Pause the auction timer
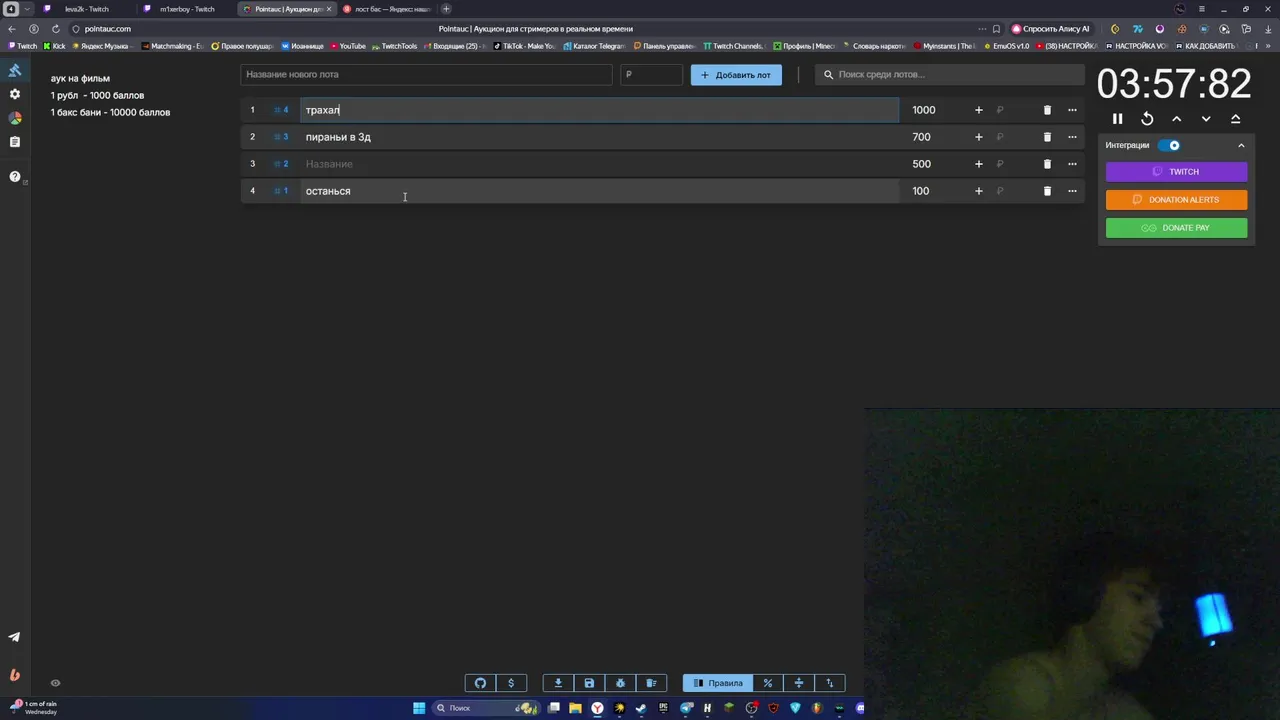Image resolution: width=1280 pixels, height=720 pixels. [x=1118, y=119]
